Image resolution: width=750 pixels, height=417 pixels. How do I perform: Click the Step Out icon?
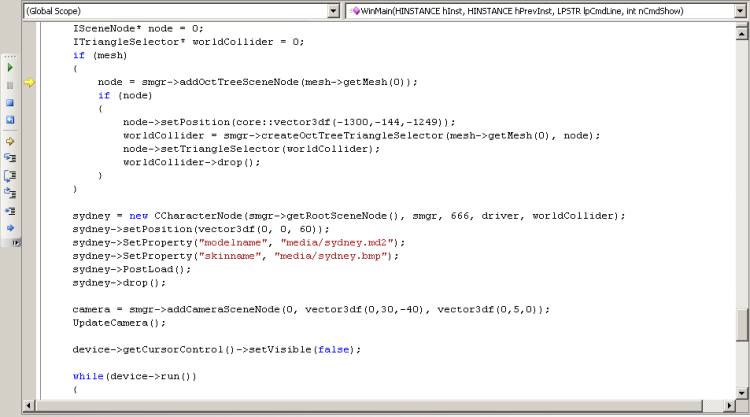10,193
